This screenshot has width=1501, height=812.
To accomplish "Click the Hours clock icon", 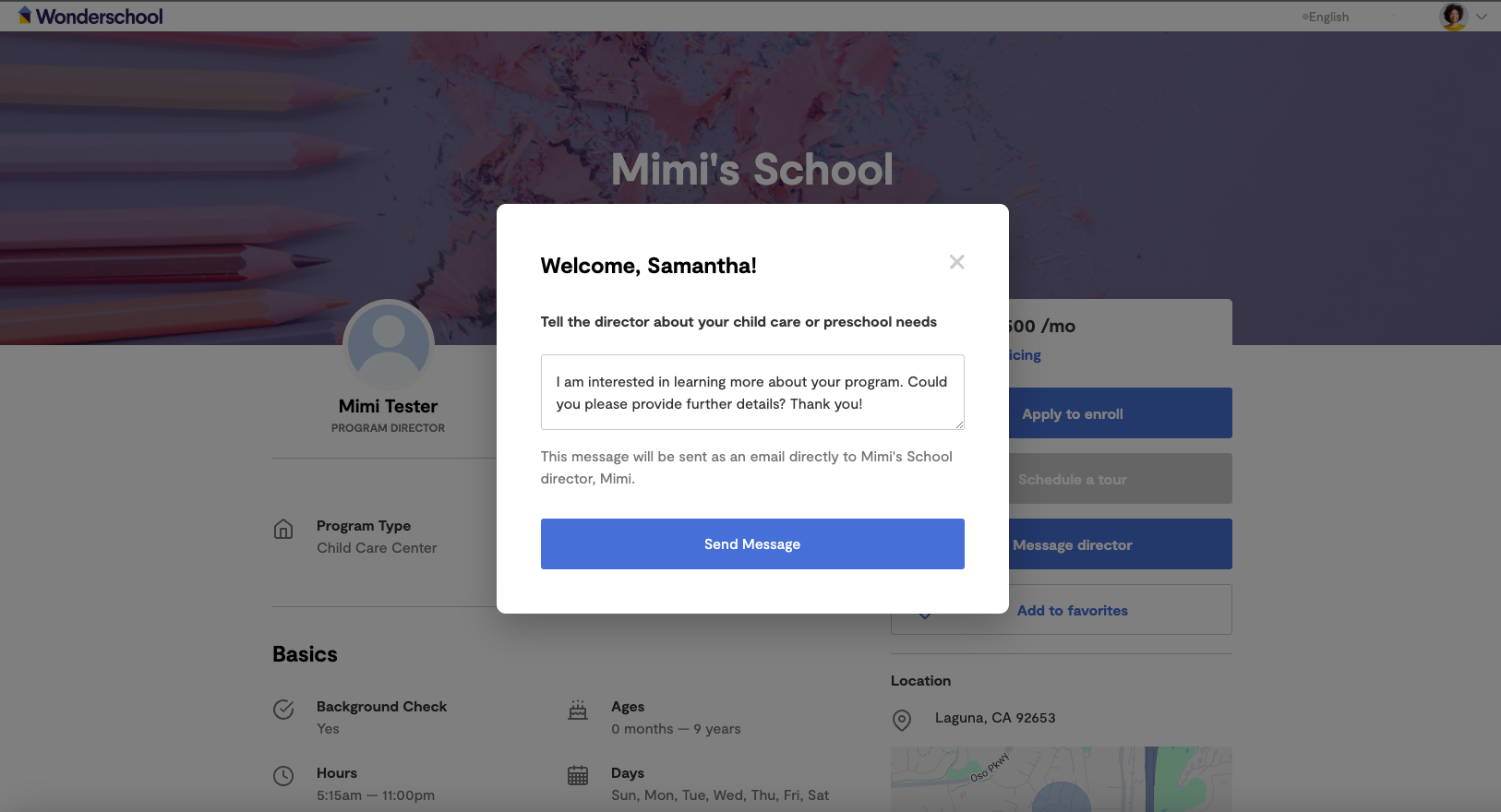I will tap(283, 776).
